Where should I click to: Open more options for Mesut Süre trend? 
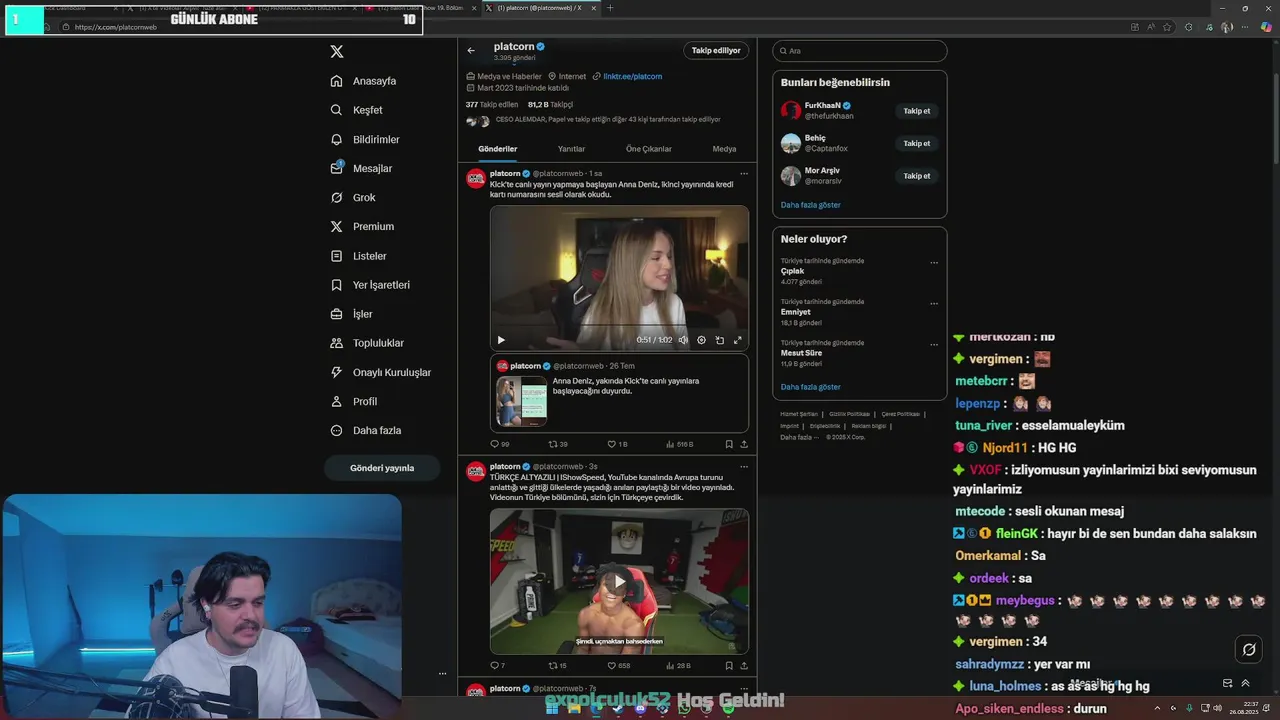pos(934,345)
